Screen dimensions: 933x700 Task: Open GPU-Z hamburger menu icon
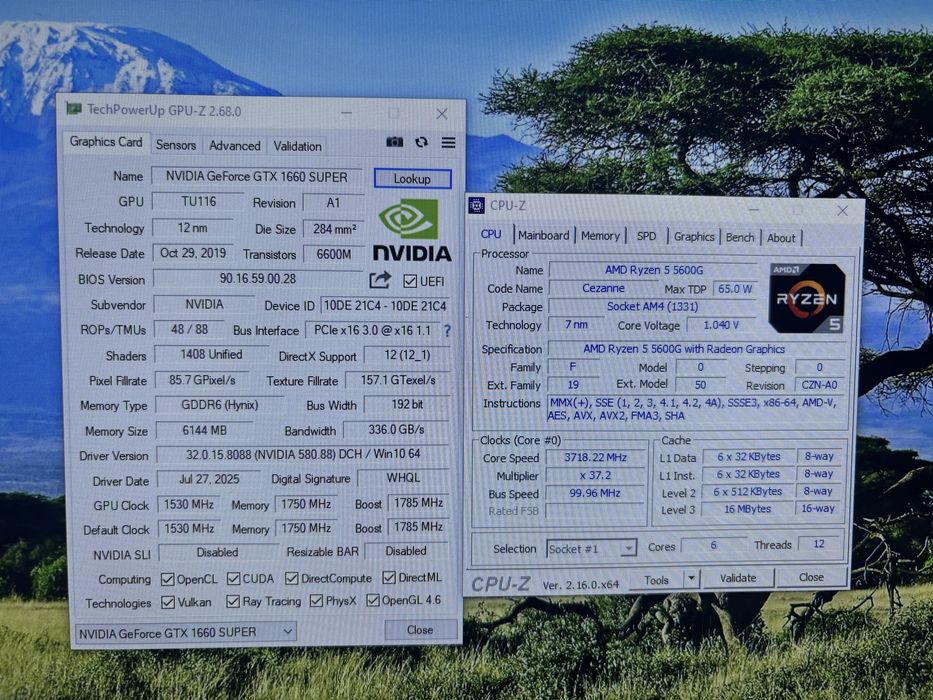pos(448,142)
